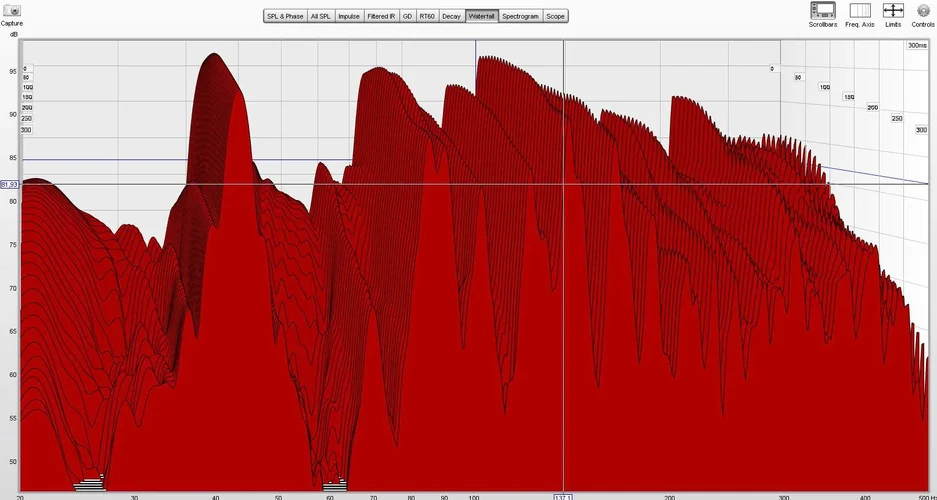Image resolution: width=937 pixels, height=500 pixels.
Task: Toggle the Freq. Axis icon
Action: tap(860, 10)
